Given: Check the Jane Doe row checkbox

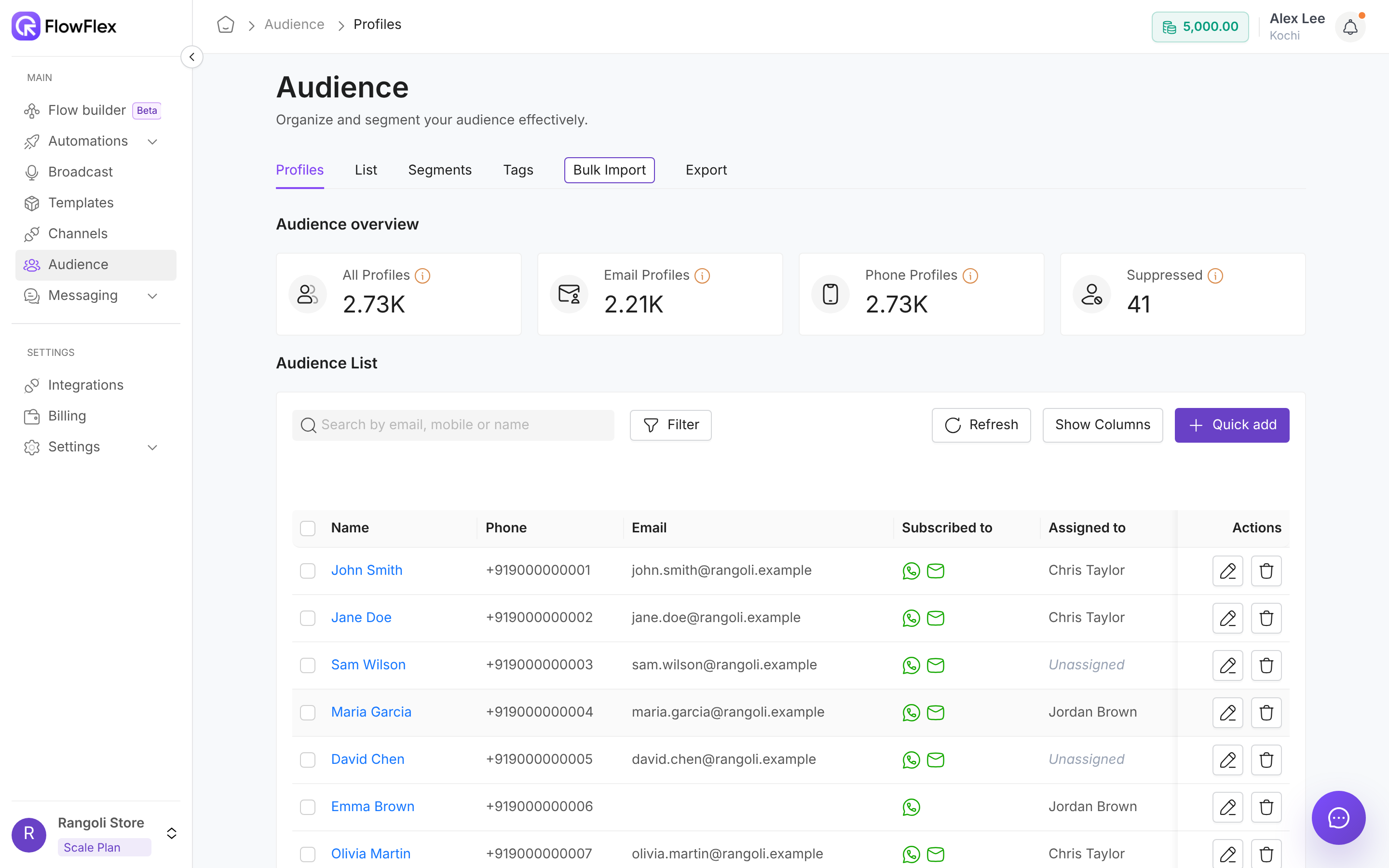Looking at the screenshot, I should tap(308, 618).
